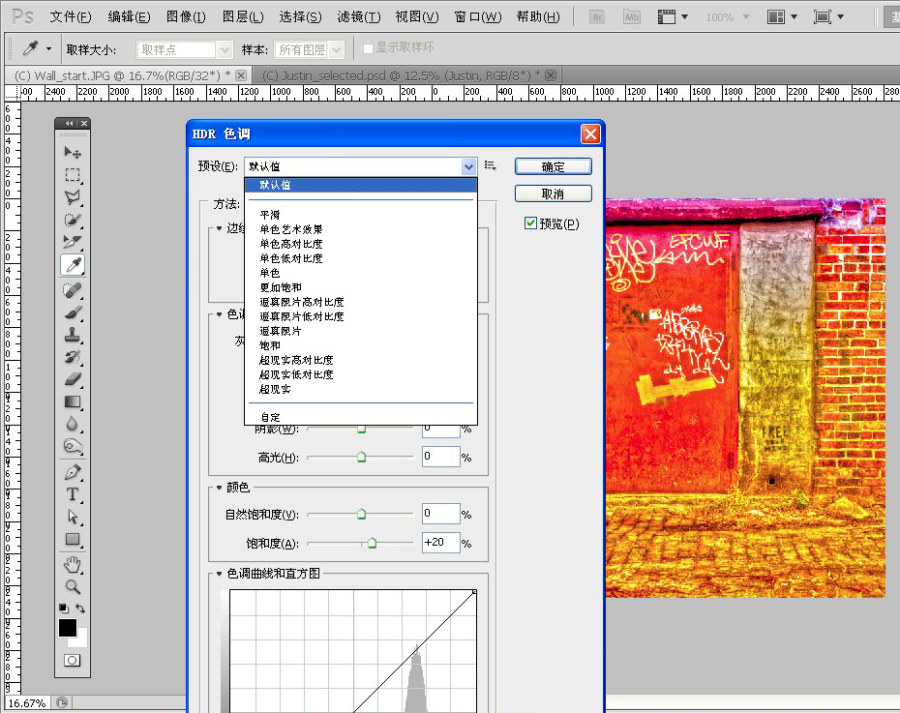Viewport: 900px width, 713px height.
Task: Switch to the Wall_start.JPG document tab
Action: pos(122,75)
